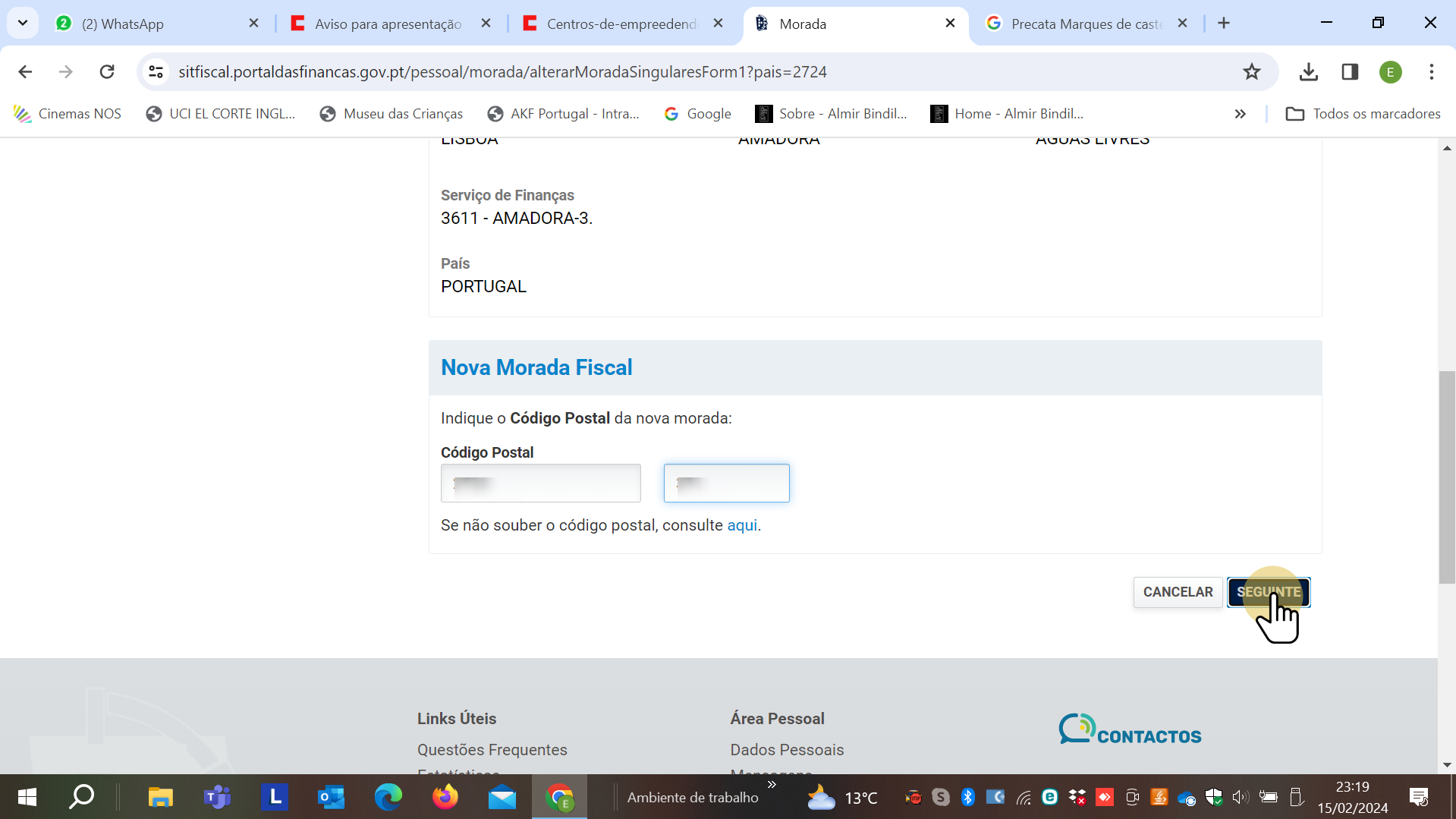1456x819 pixels.
Task: Expand the tab search dropdown arrow
Action: pos(23,23)
